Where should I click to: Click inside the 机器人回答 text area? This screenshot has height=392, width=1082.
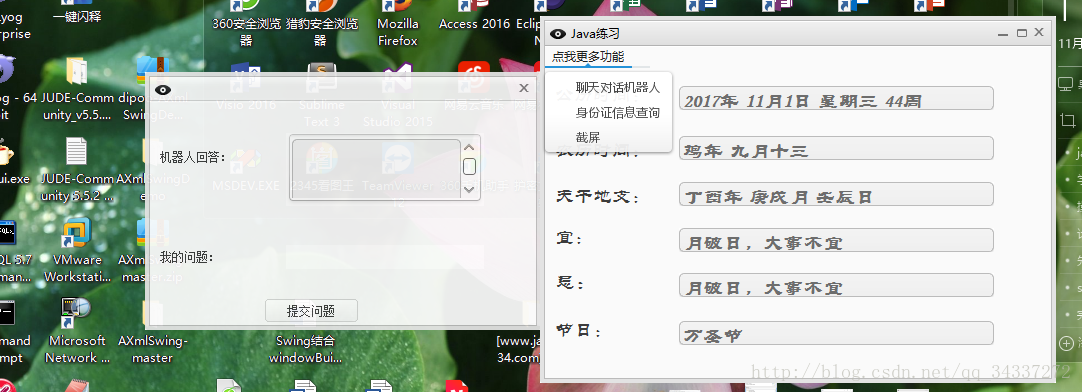point(376,169)
